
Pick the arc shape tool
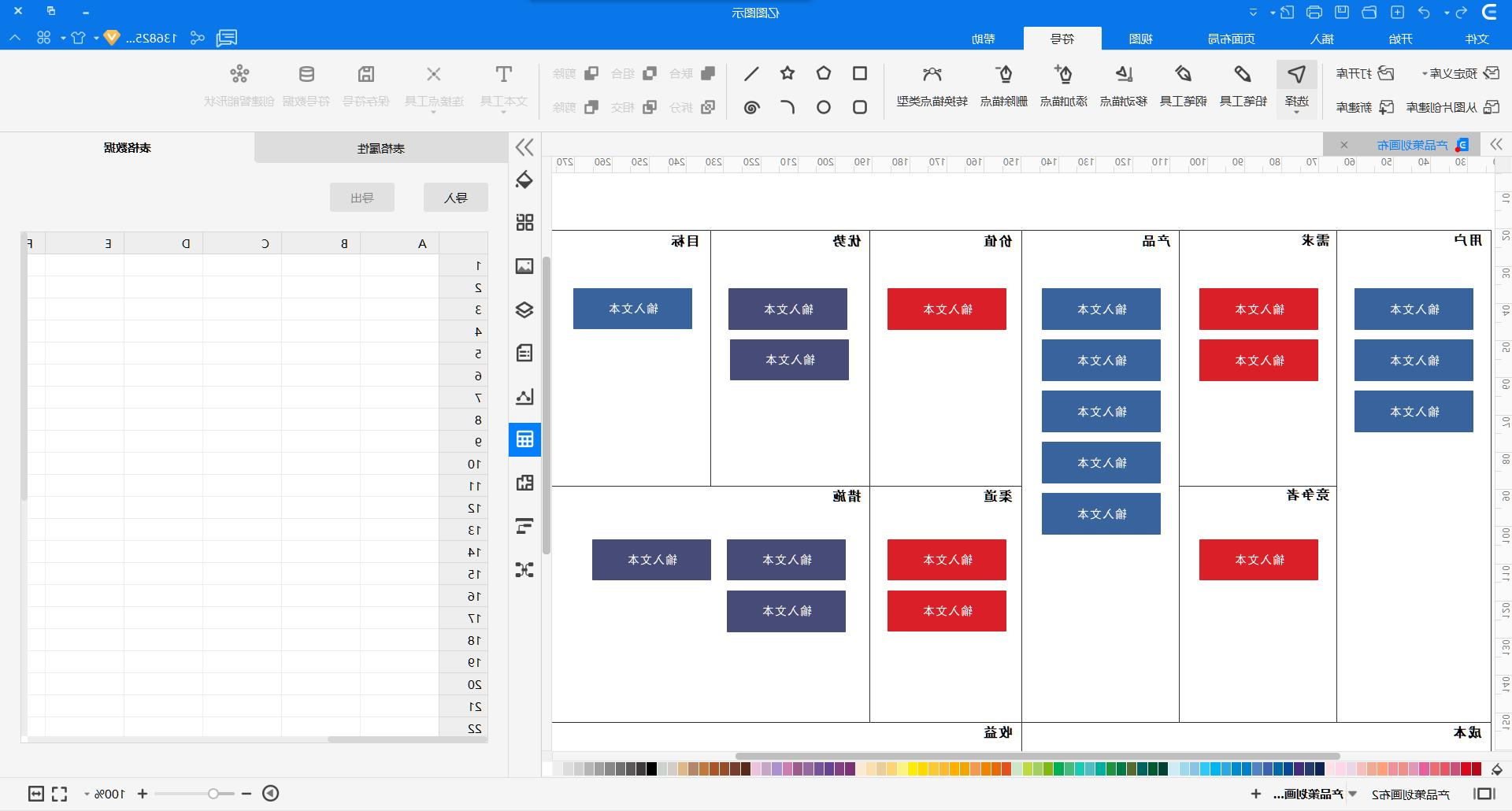click(787, 107)
